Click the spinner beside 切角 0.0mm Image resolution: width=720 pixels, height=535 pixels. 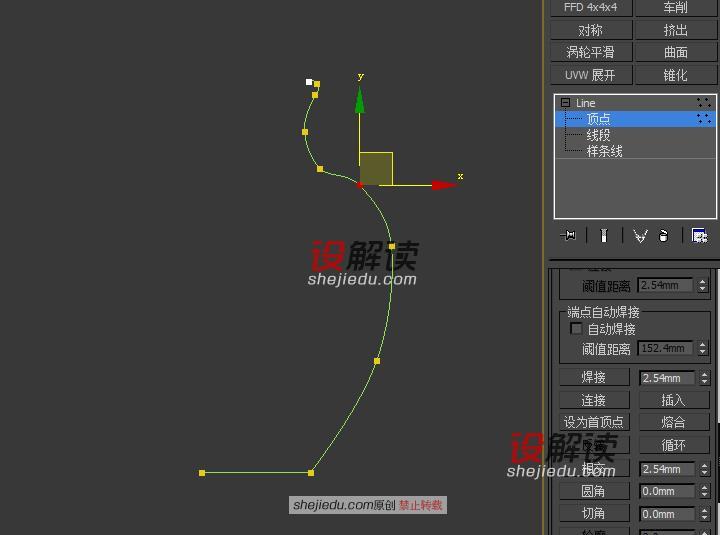704,514
